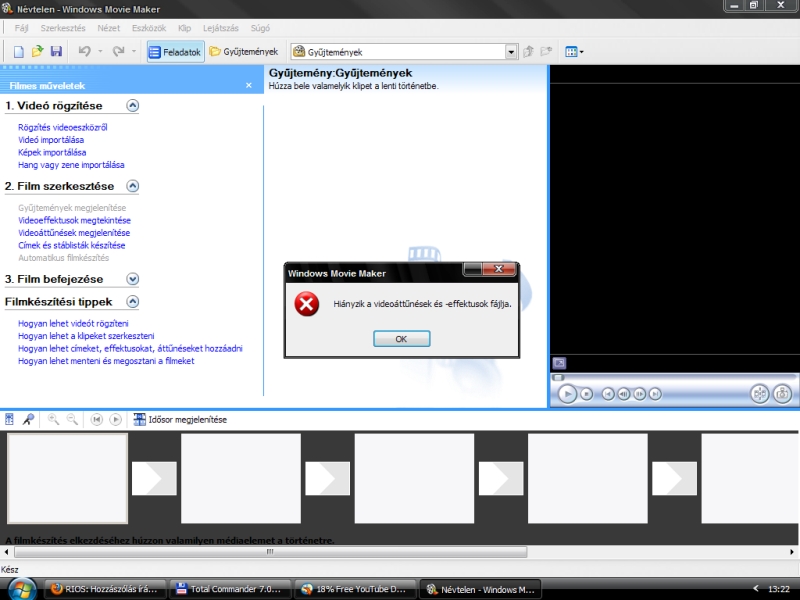This screenshot has height=600, width=800.
Task: Click the full screen preview icon
Action: tap(559, 363)
